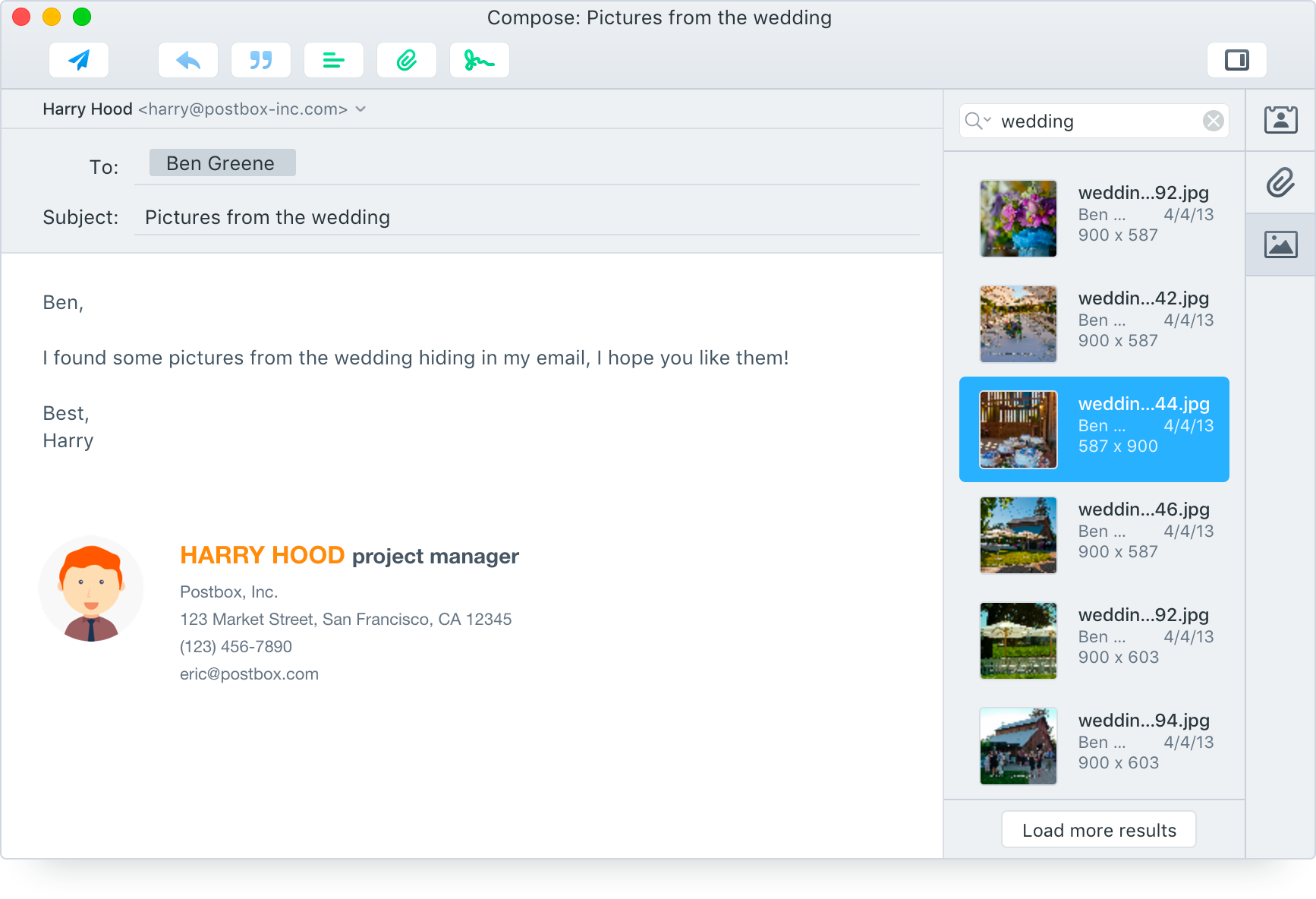Insert quoted text with the quote icon
This screenshot has height=899, width=1316.
tap(260, 60)
